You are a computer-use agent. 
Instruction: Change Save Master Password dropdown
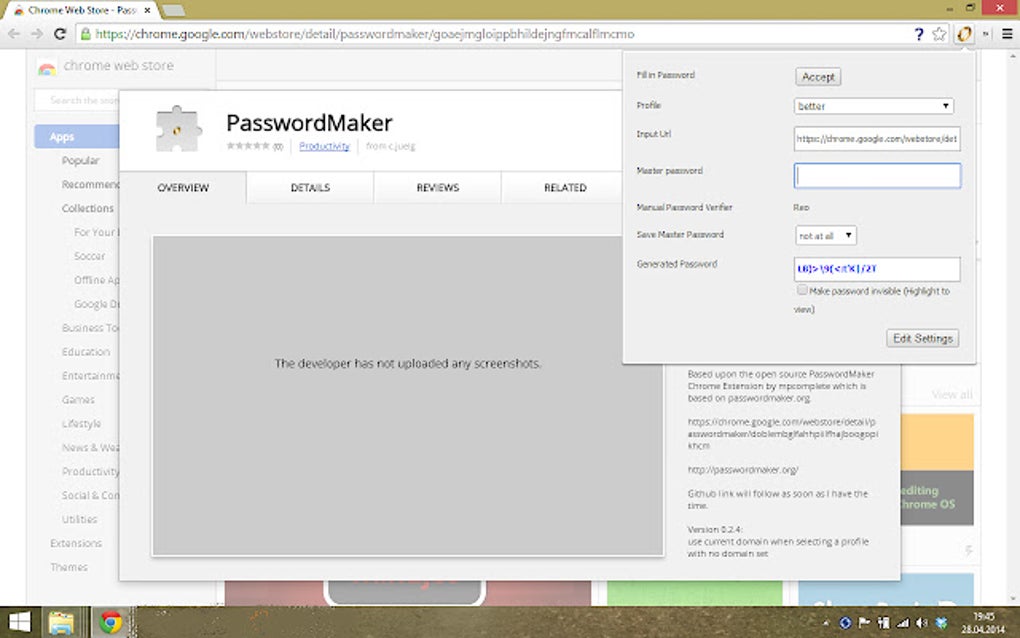click(825, 235)
